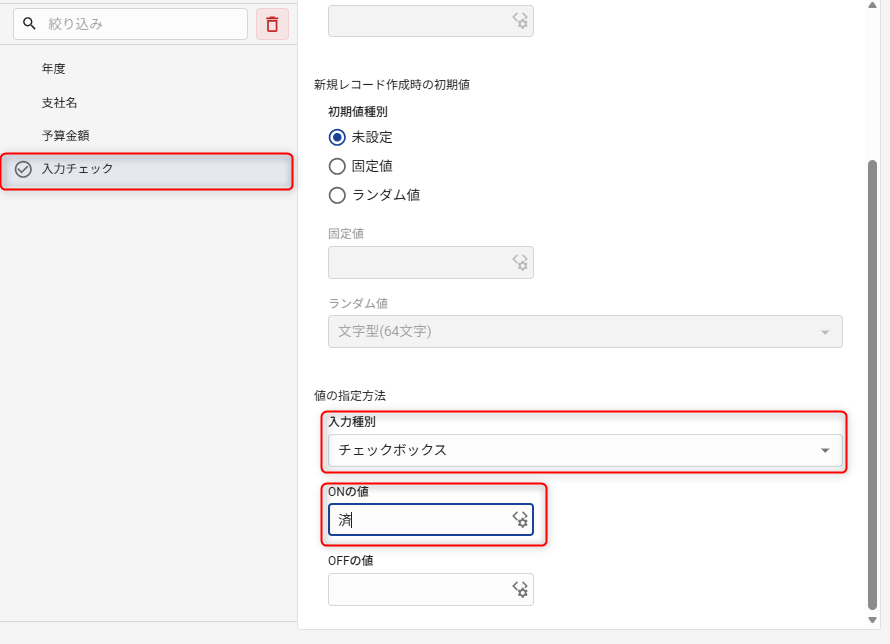Screen dimensions: 890x644
Task: Click the settings icon in the 固定値 field
Action: tap(520, 262)
